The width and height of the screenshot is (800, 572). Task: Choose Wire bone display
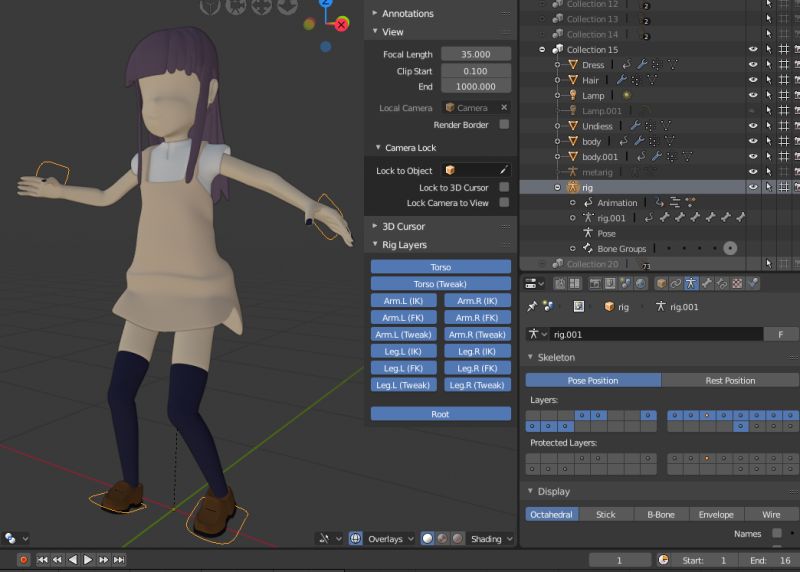[x=771, y=514]
